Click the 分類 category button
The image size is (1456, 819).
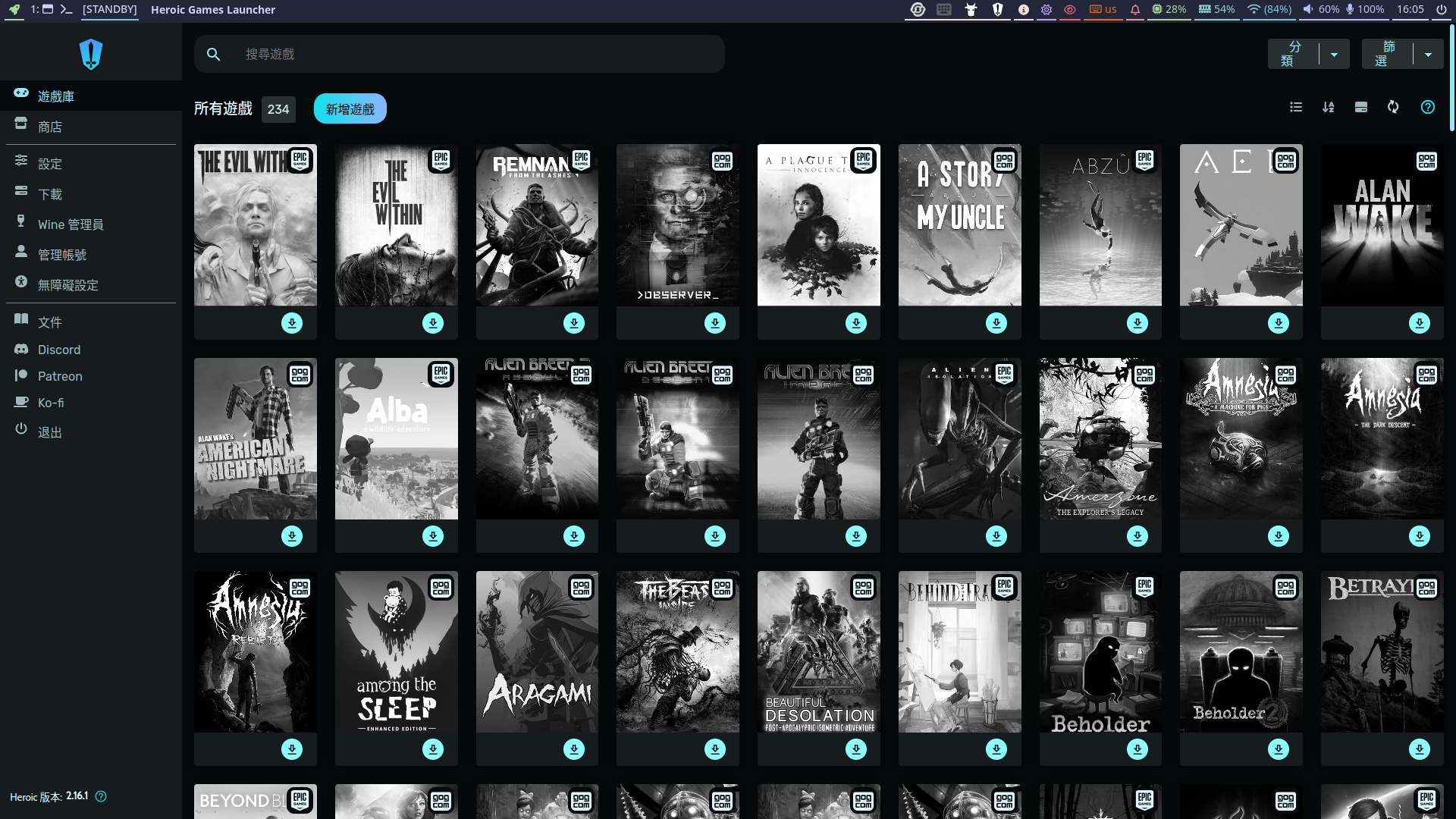pos(1294,54)
